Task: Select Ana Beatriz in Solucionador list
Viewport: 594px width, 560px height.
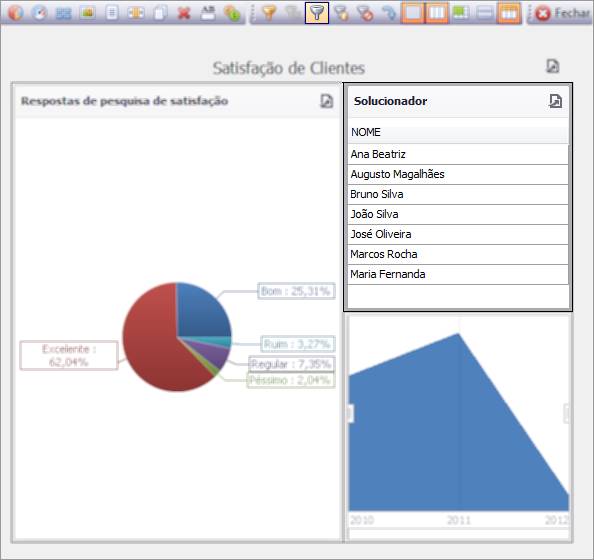Action: click(x=458, y=154)
